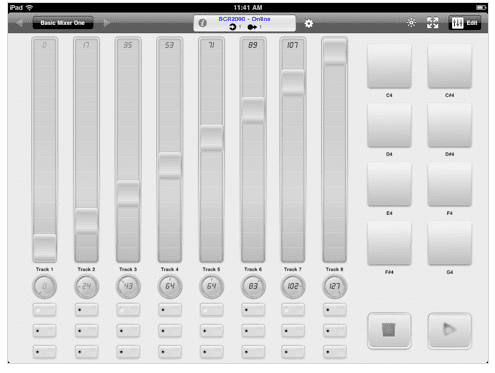Click the Track 2 knob showing 24

click(x=86, y=286)
